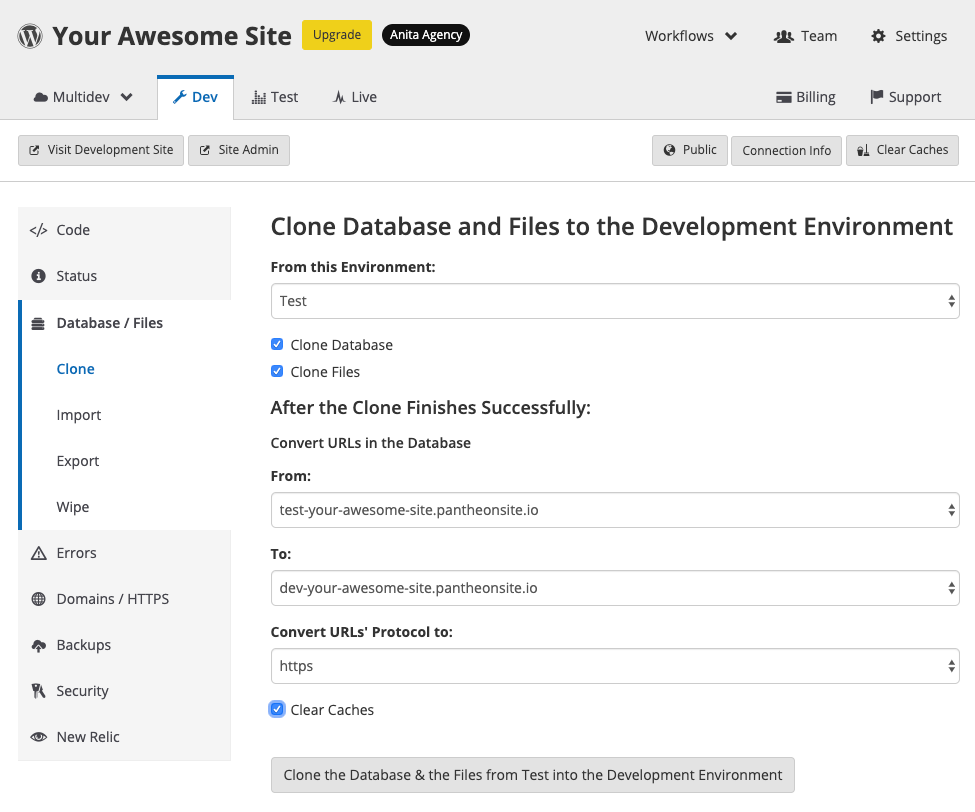The width and height of the screenshot is (975, 812).
Task: Open the New Relic section
Action: 88,736
